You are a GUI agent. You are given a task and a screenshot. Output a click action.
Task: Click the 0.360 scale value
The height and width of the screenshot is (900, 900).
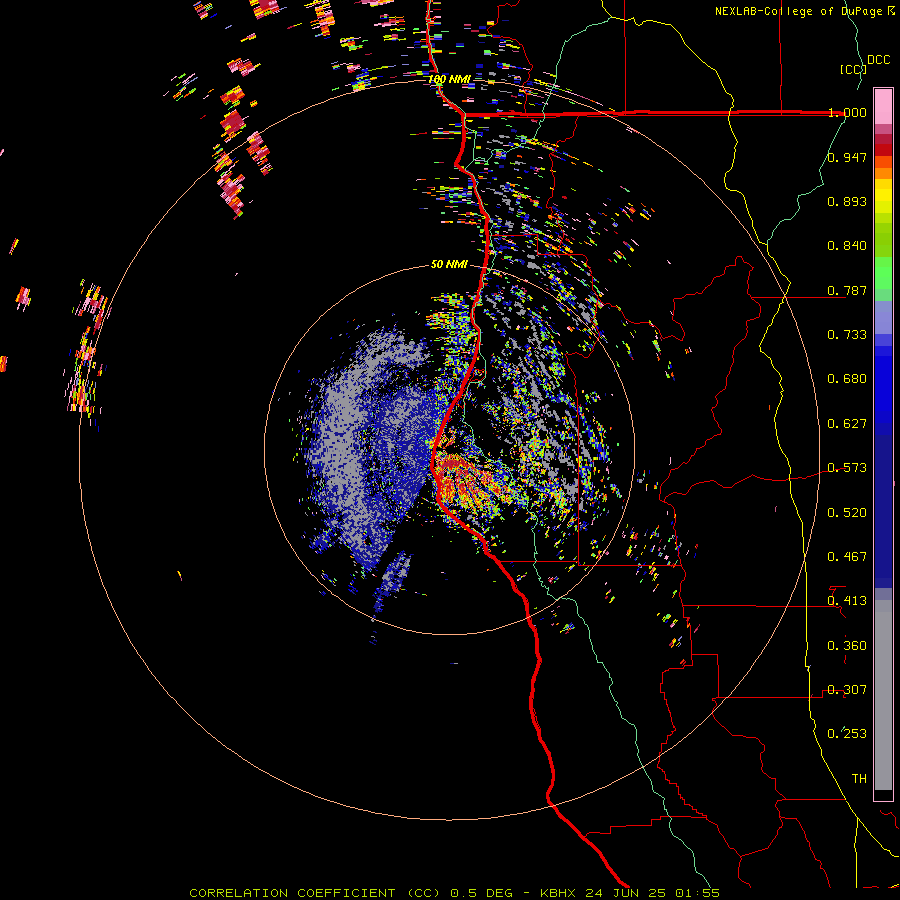click(847, 646)
